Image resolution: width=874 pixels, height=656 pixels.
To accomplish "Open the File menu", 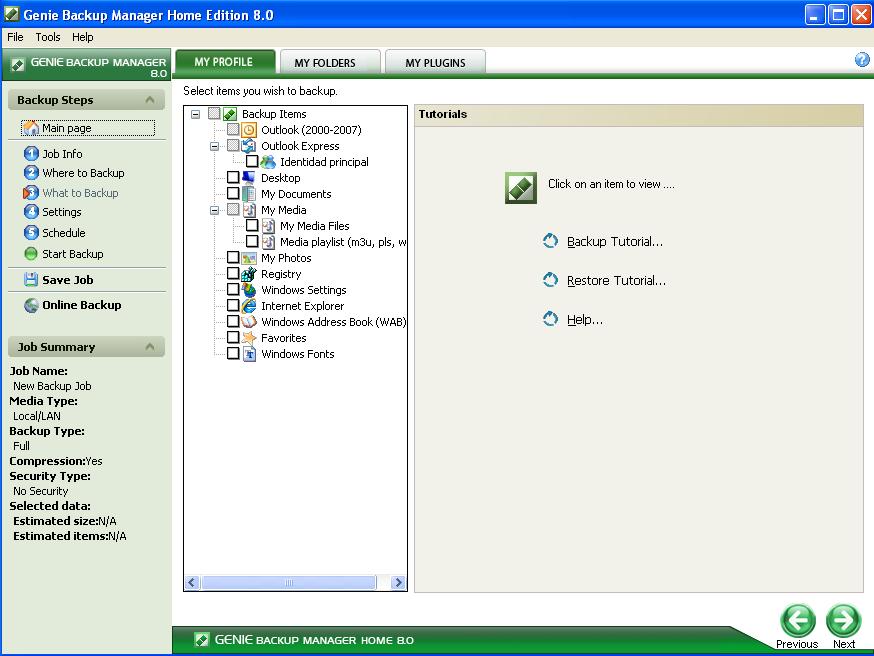I will click(x=15, y=37).
